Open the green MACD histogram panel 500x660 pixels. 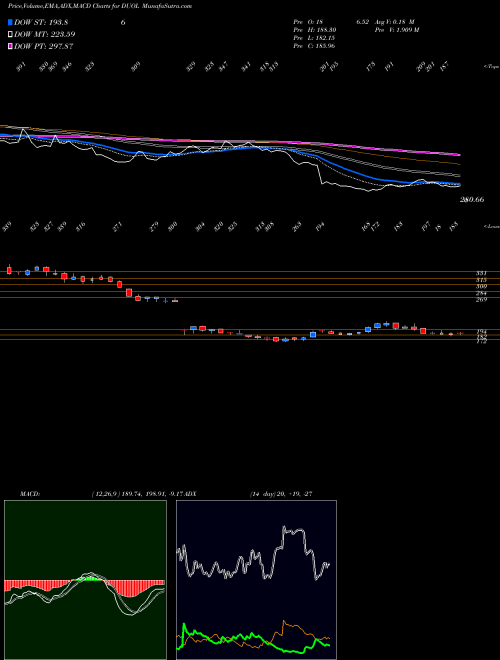pos(85,580)
